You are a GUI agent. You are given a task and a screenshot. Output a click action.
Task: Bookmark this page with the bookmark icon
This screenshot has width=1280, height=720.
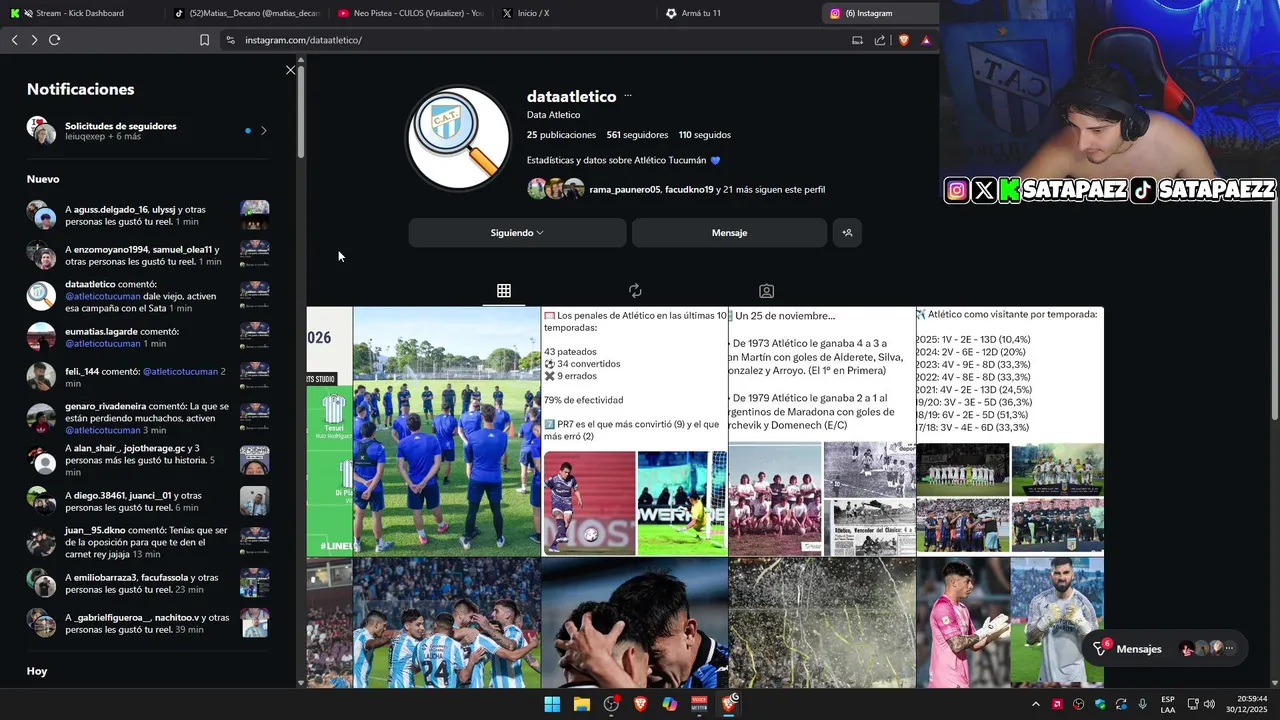point(204,40)
